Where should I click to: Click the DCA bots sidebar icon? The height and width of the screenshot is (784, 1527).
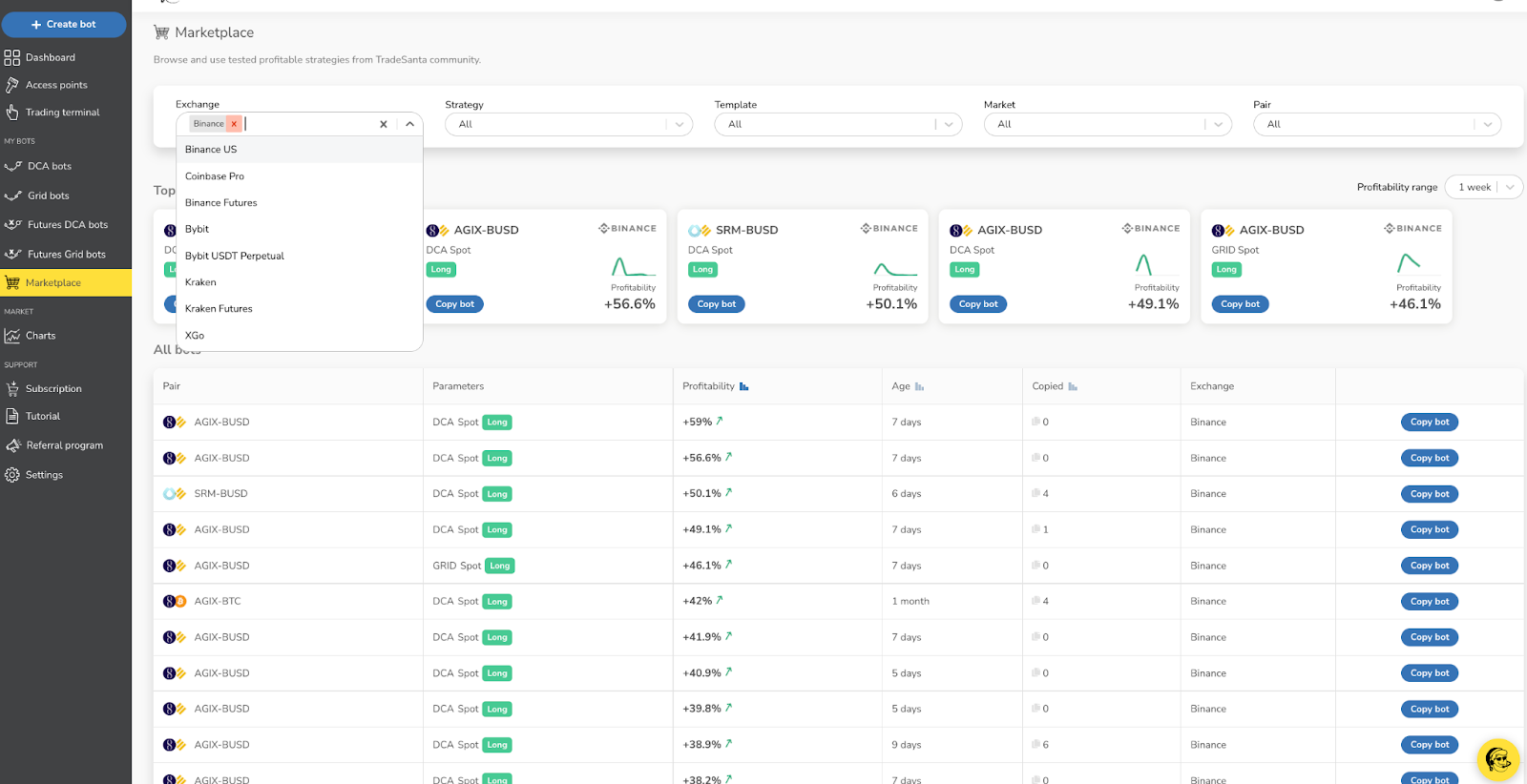point(12,166)
